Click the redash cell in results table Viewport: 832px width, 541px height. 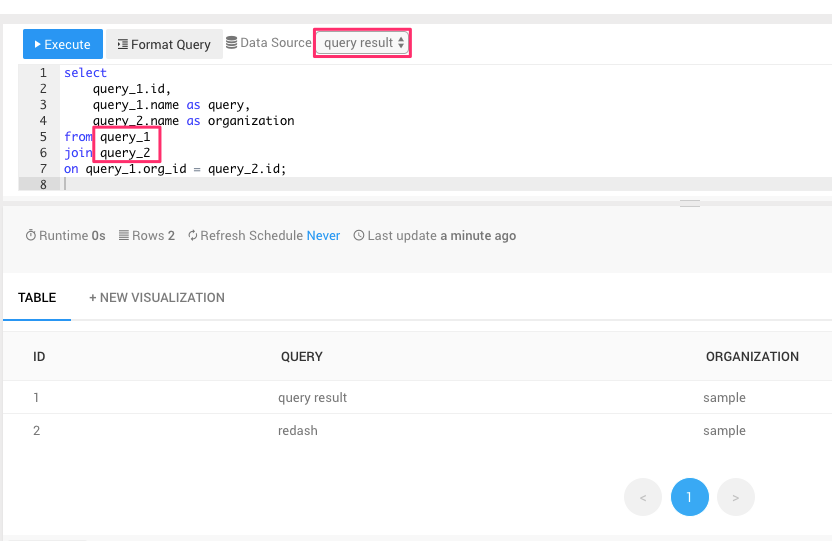click(x=298, y=431)
